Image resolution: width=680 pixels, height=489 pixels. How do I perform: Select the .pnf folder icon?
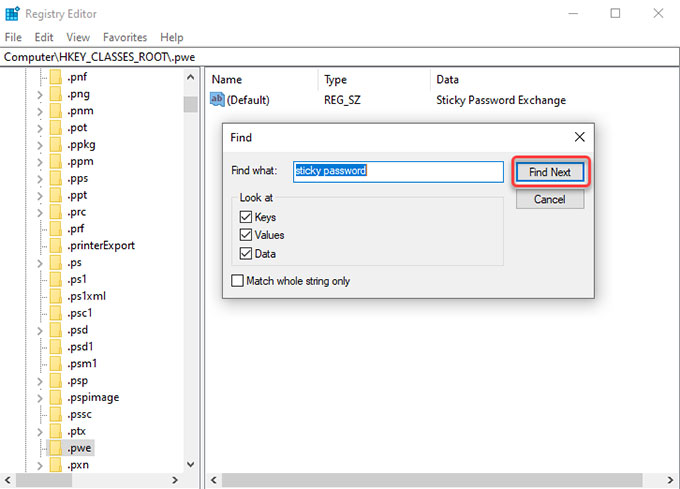click(56, 77)
